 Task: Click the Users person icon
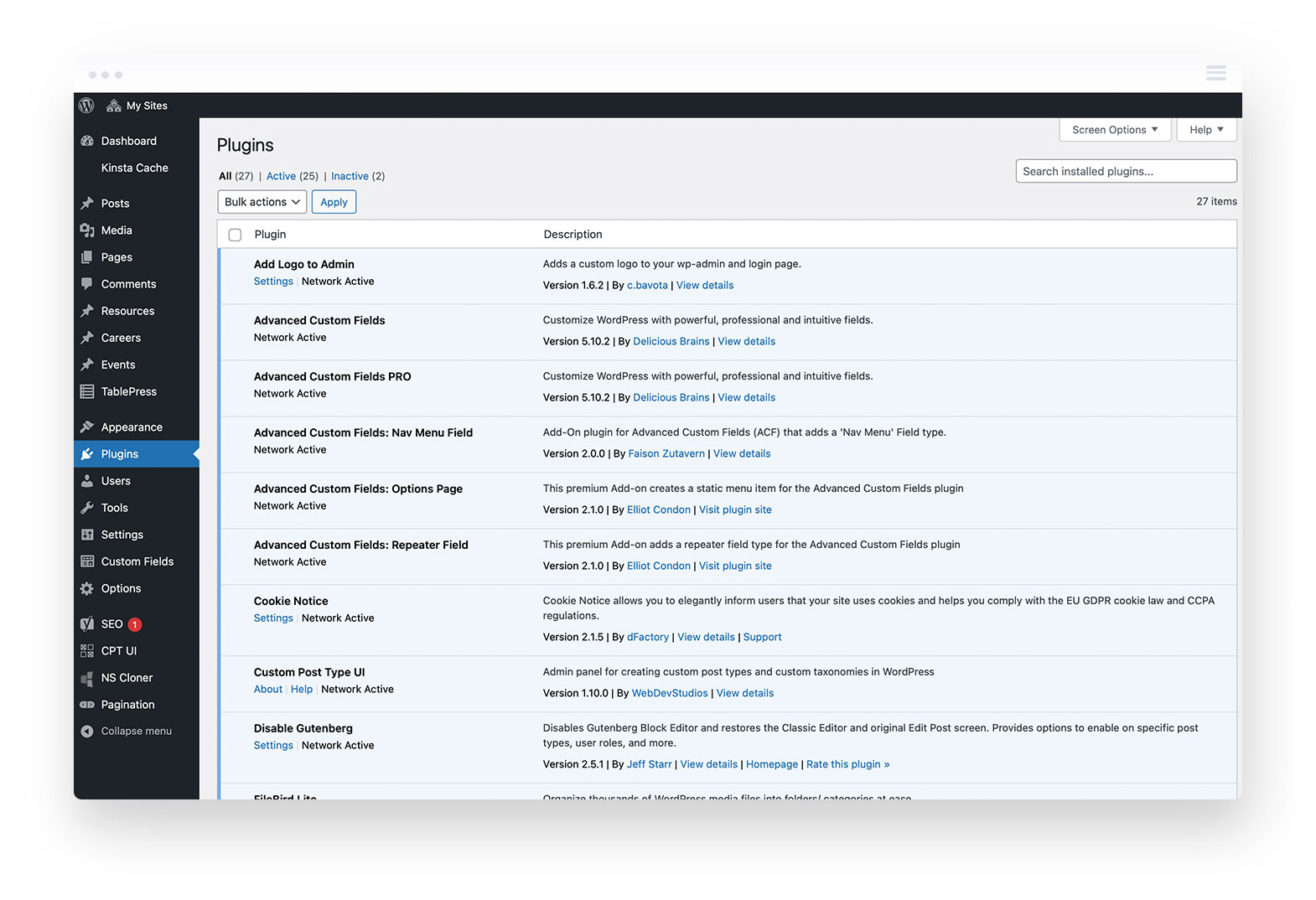point(87,481)
